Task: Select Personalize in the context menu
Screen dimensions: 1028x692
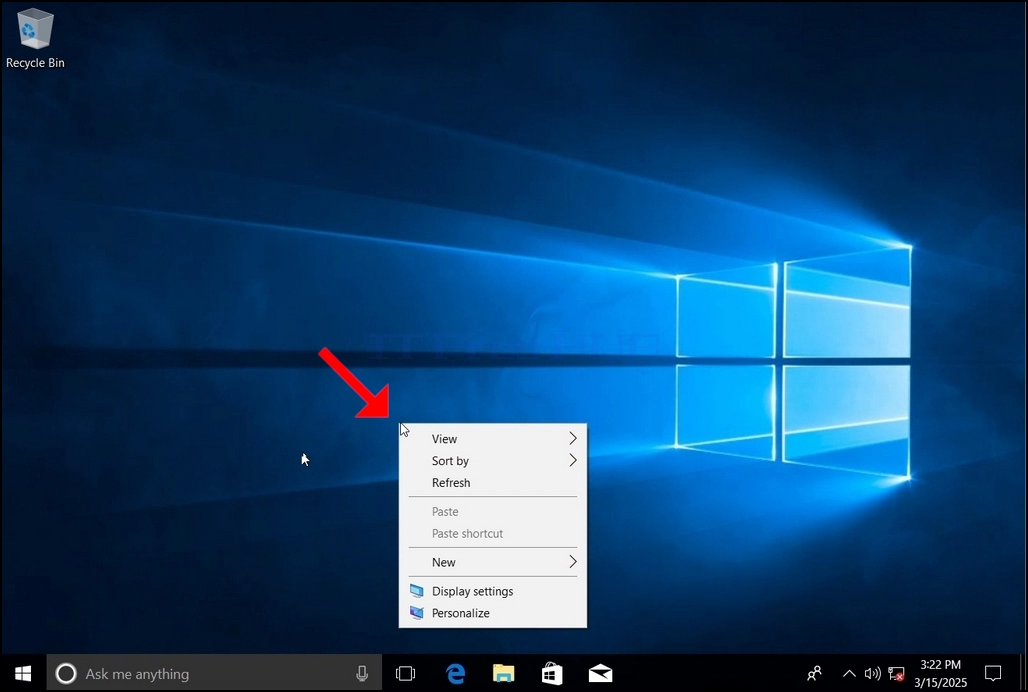Action: (493, 613)
